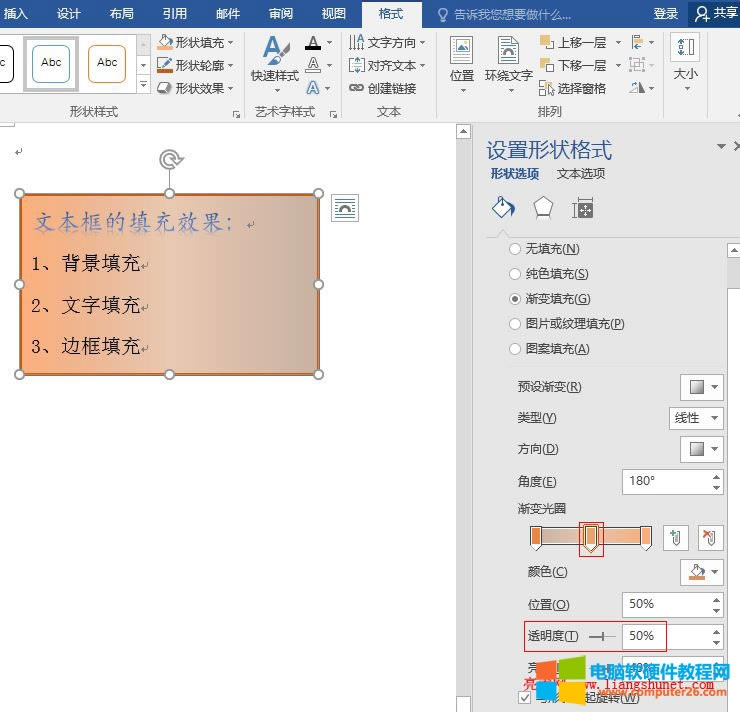Open the 类型 gradient type dropdown
The width and height of the screenshot is (740, 712).
(696, 418)
